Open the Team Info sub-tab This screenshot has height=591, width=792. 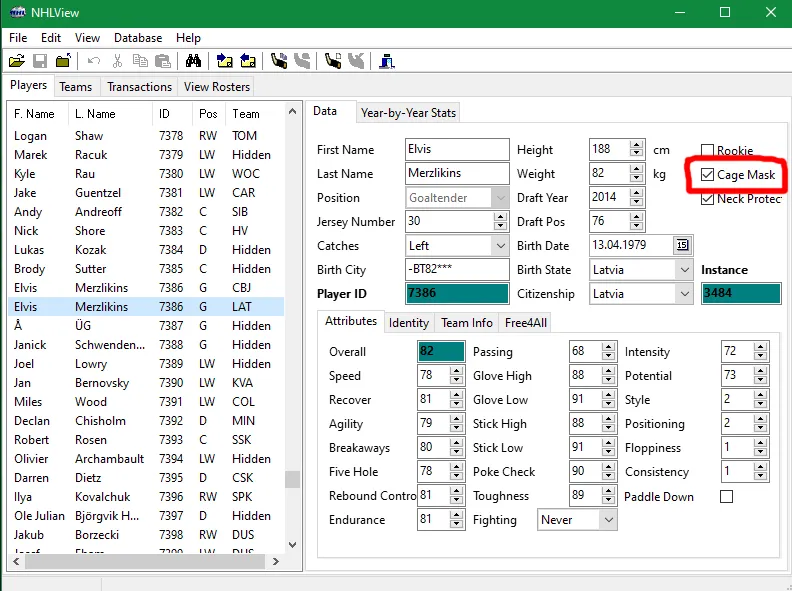pos(467,323)
